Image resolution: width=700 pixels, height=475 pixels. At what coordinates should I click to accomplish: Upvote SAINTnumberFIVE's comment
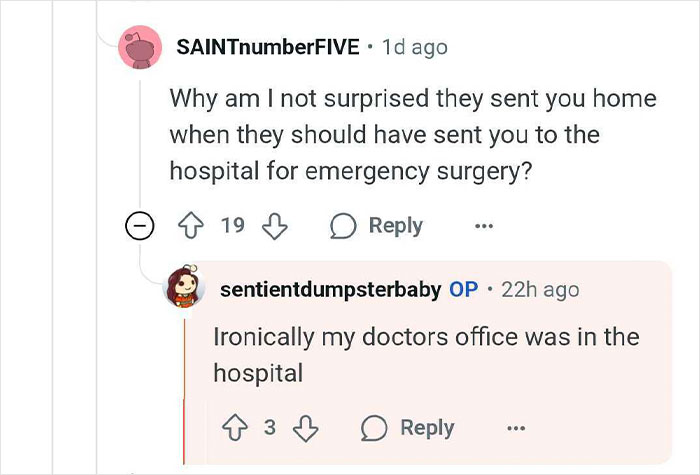(x=193, y=226)
